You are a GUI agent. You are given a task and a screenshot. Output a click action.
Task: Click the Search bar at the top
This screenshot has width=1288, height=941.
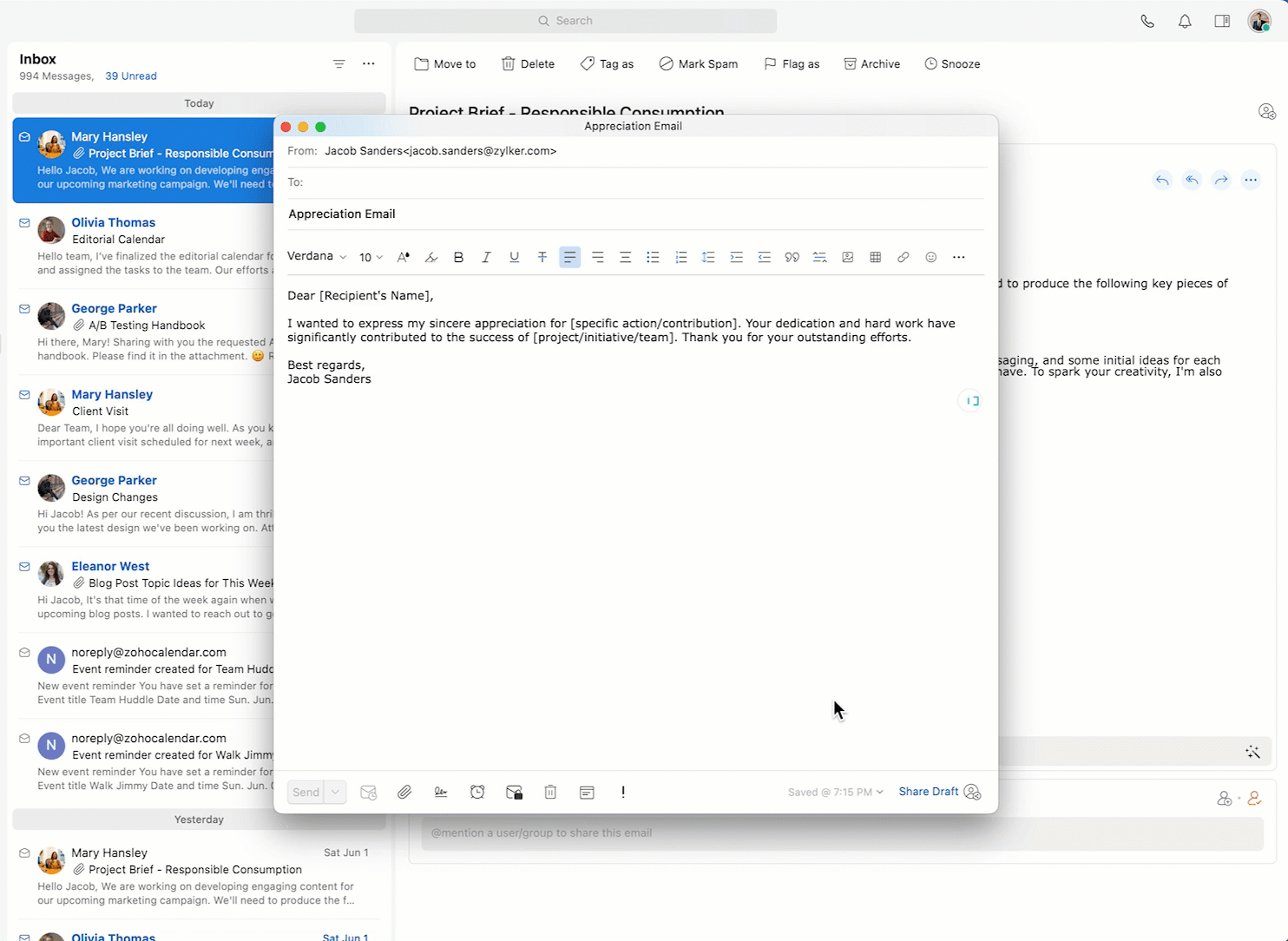pos(565,21)
